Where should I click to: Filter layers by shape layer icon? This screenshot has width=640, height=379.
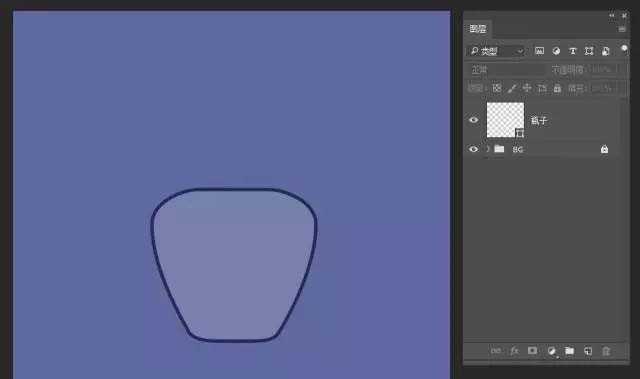coord(589,51)
